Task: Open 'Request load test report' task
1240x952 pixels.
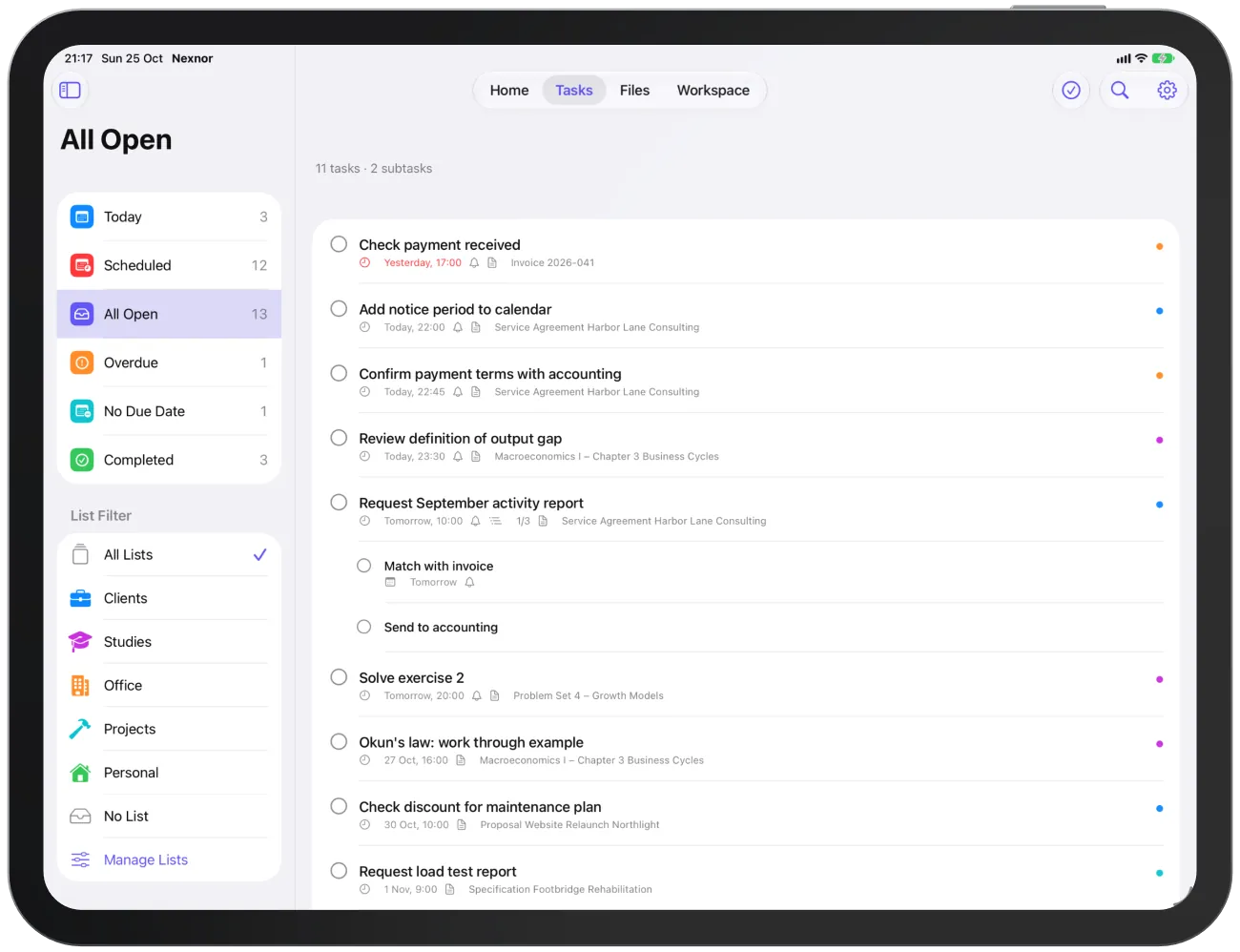Action: pyautogui.click(x=438, y=871)
